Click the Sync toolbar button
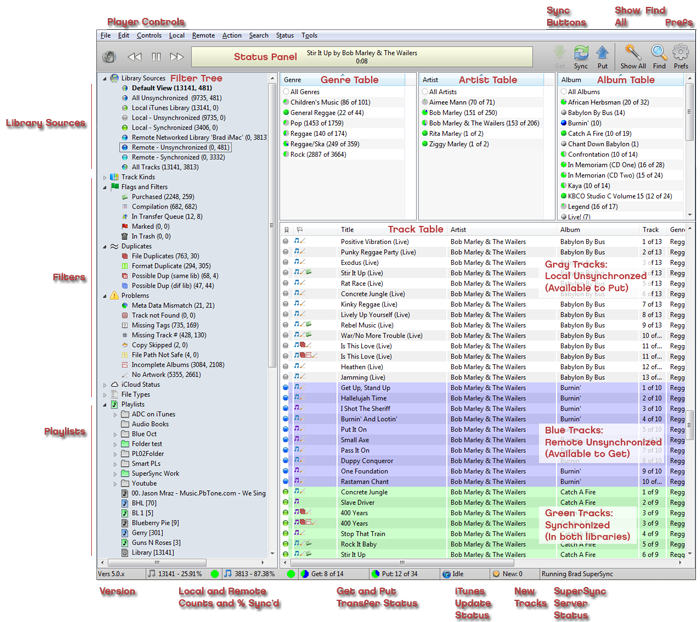700x622 pixels. (x=581, y=53)
